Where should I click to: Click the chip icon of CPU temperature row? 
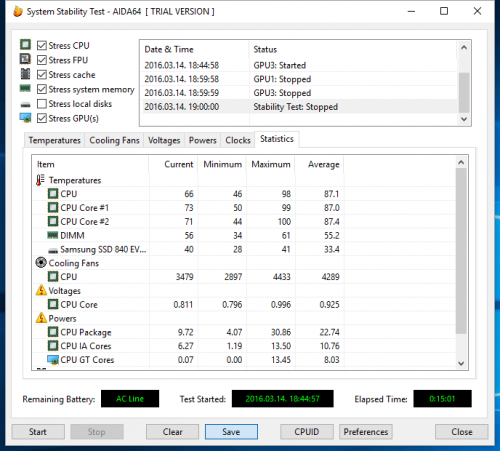tap(53, 194)
